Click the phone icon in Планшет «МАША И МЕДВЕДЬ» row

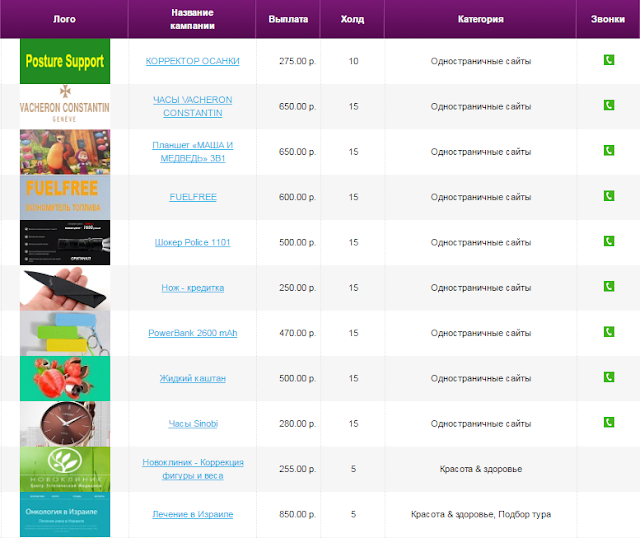[x=609, y=151]
